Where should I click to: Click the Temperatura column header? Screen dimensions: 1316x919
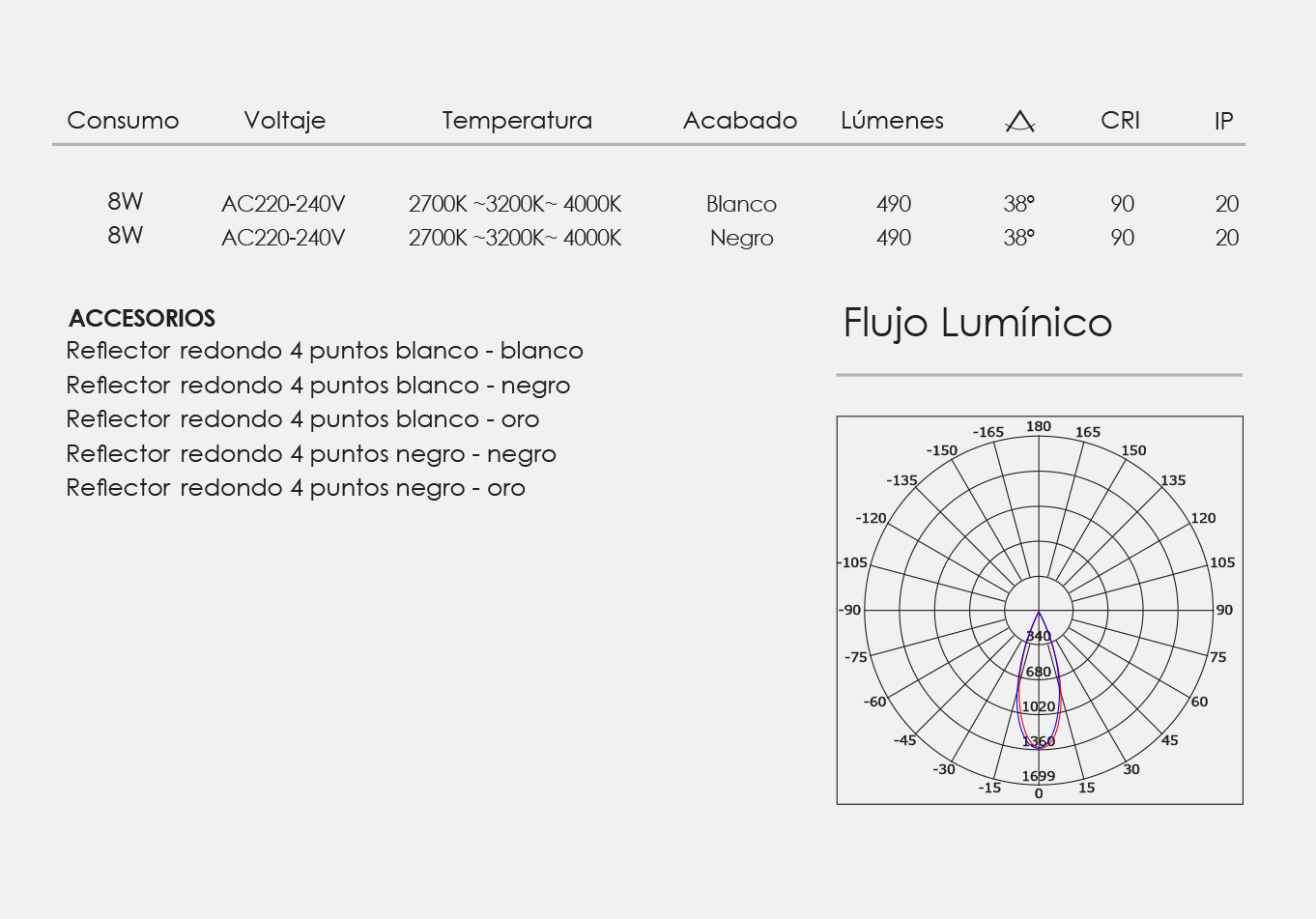coord(517,121)
